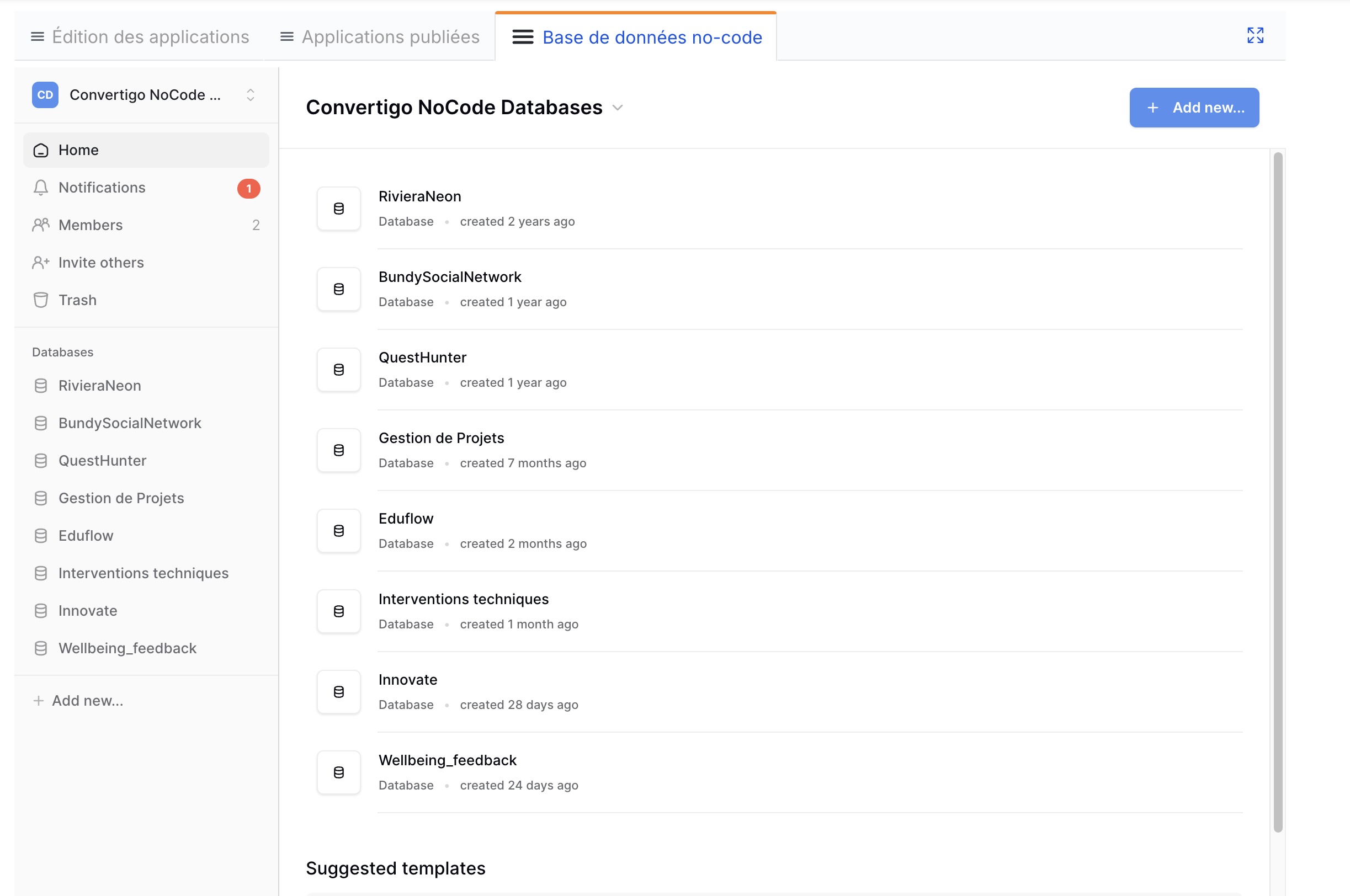Switch to Applications publiées tab
The image size is (1350, 896).
tap(380, 36)
